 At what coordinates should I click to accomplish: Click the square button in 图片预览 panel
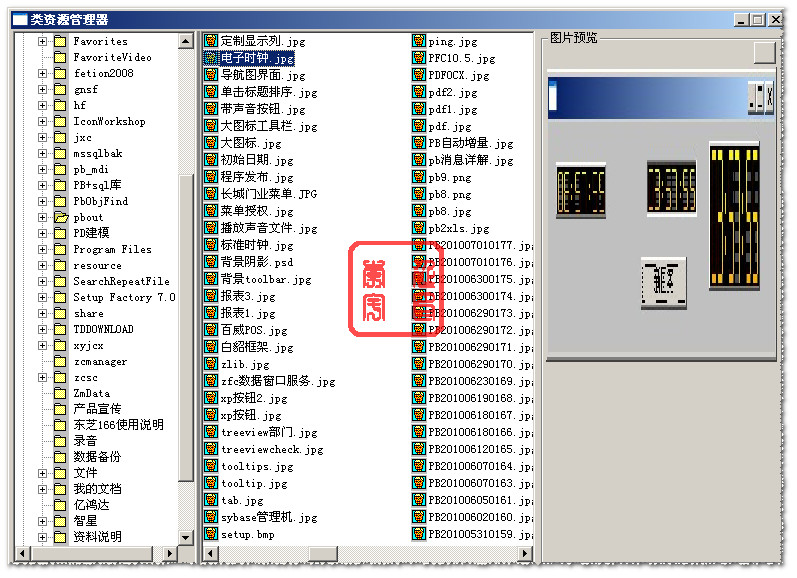[764, 52]
